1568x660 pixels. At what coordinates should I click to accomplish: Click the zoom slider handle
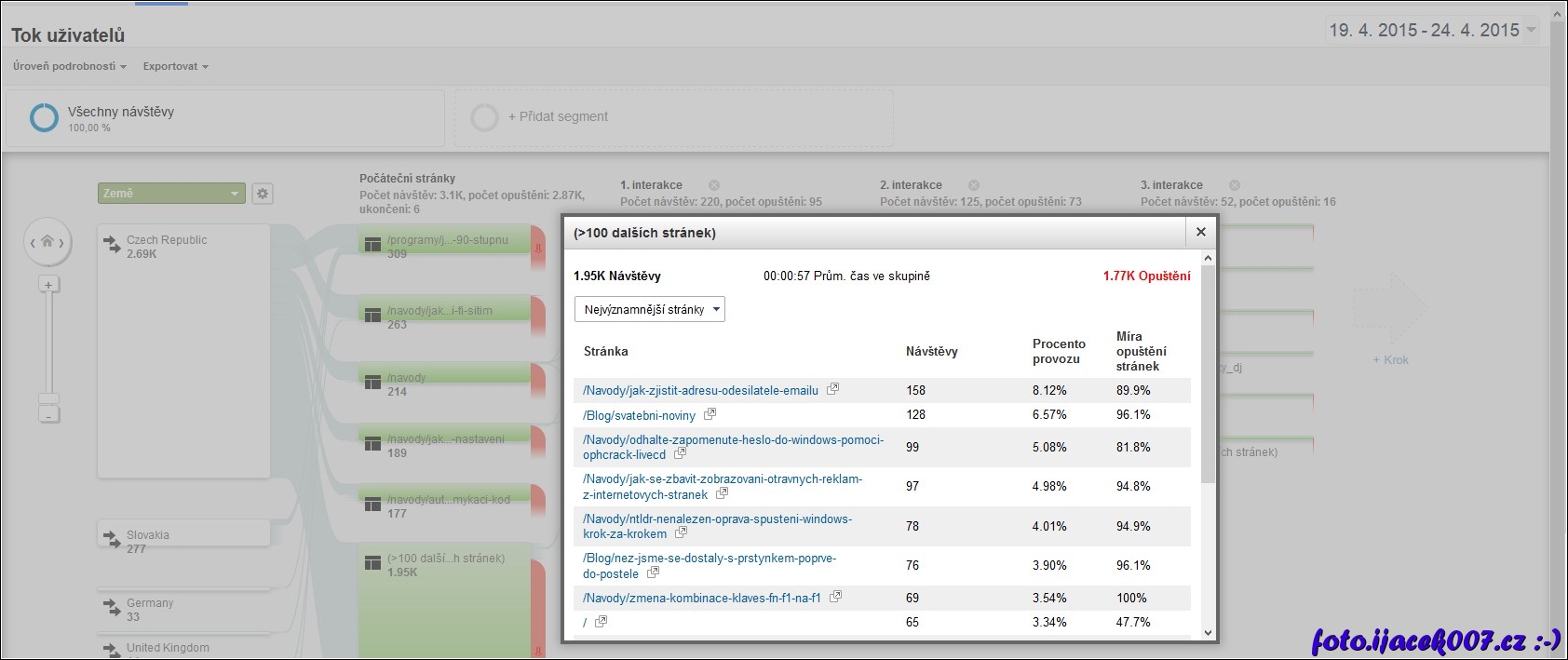click(x=47, y=398)
